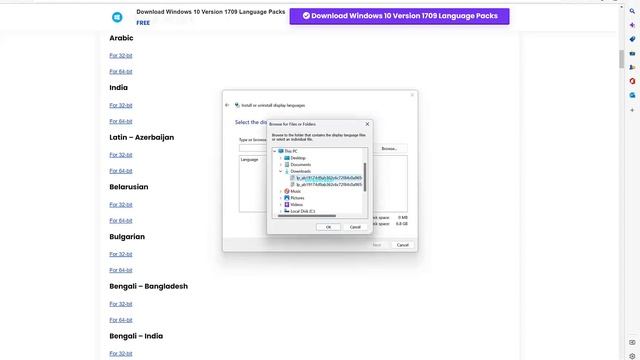This screenshot has width=640, height=360.
Task: Click the Downloads arrow icon in the tree
Action: click(x=287, y=171)
